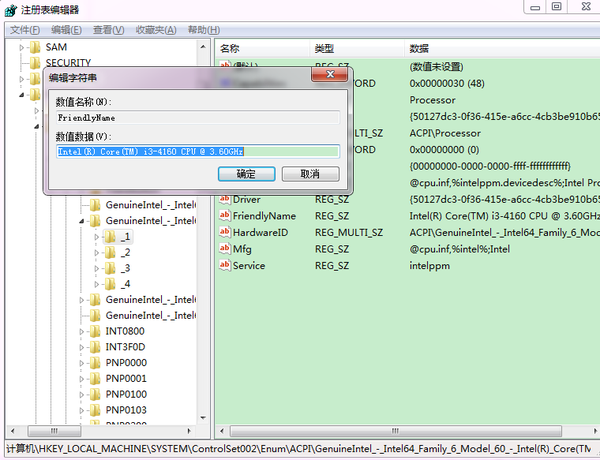This screenshot has height=460, width=600.
Task: Select the _2 folder icon
Action: [x=110, y=253]
